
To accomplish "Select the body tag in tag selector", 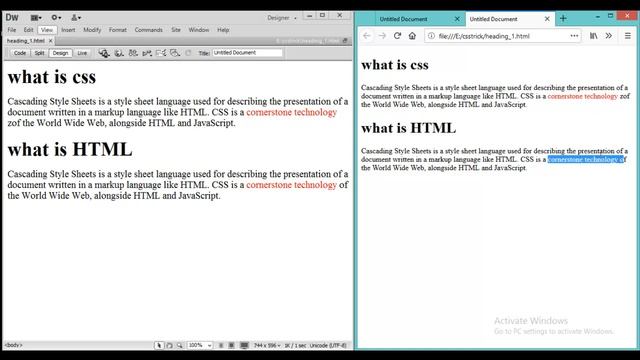I will [13, 345].
